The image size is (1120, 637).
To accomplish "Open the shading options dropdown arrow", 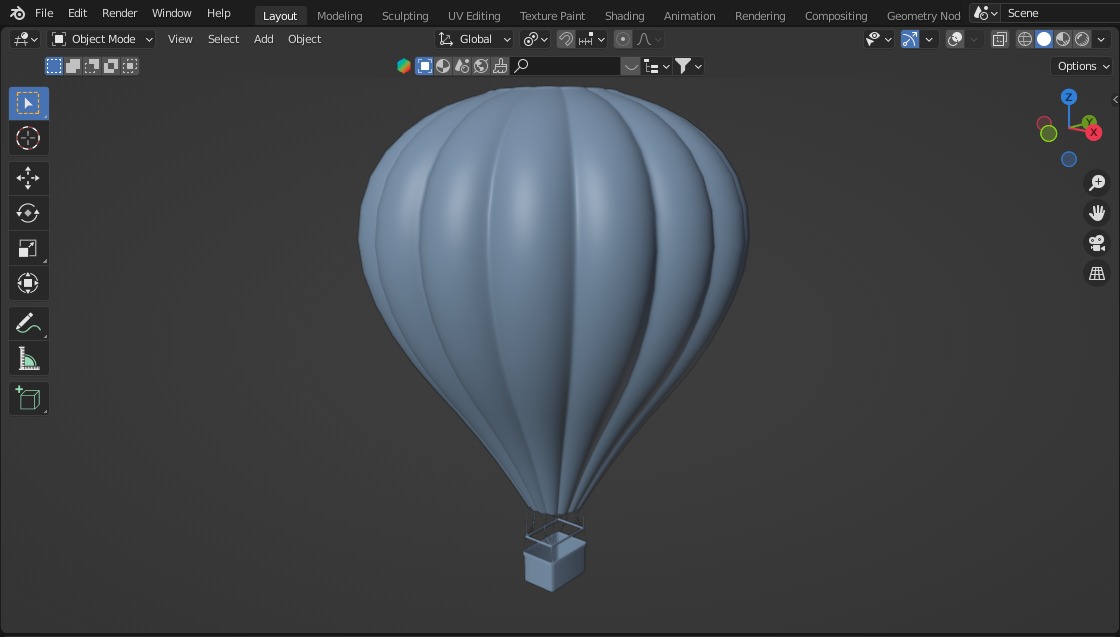I will (x=1101, y=39).
